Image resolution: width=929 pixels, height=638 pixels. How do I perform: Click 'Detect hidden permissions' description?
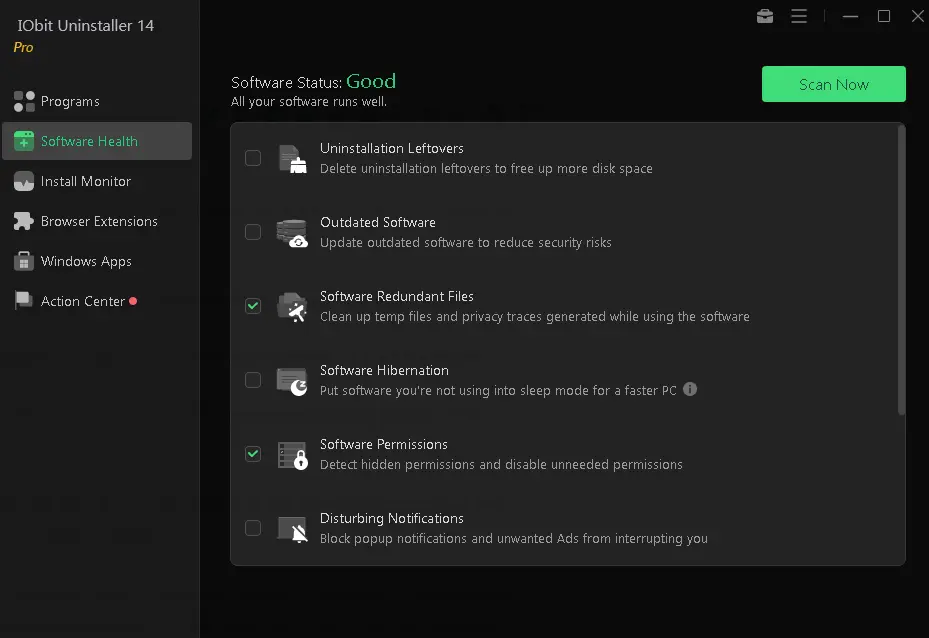point(501,464)
